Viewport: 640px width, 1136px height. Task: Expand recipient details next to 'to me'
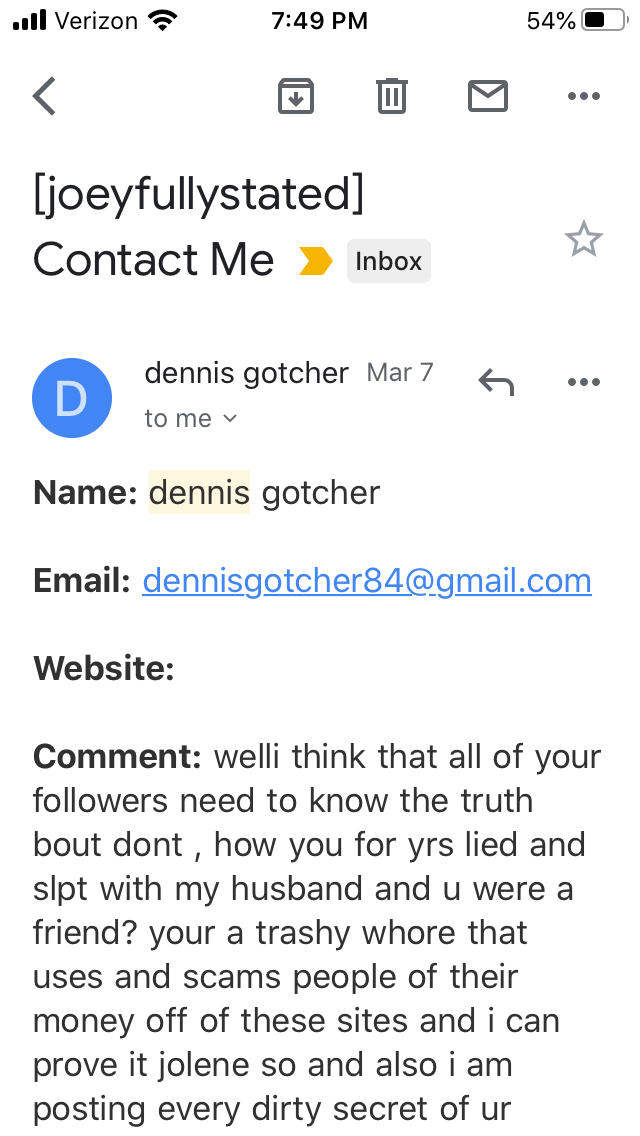point(231,419)
